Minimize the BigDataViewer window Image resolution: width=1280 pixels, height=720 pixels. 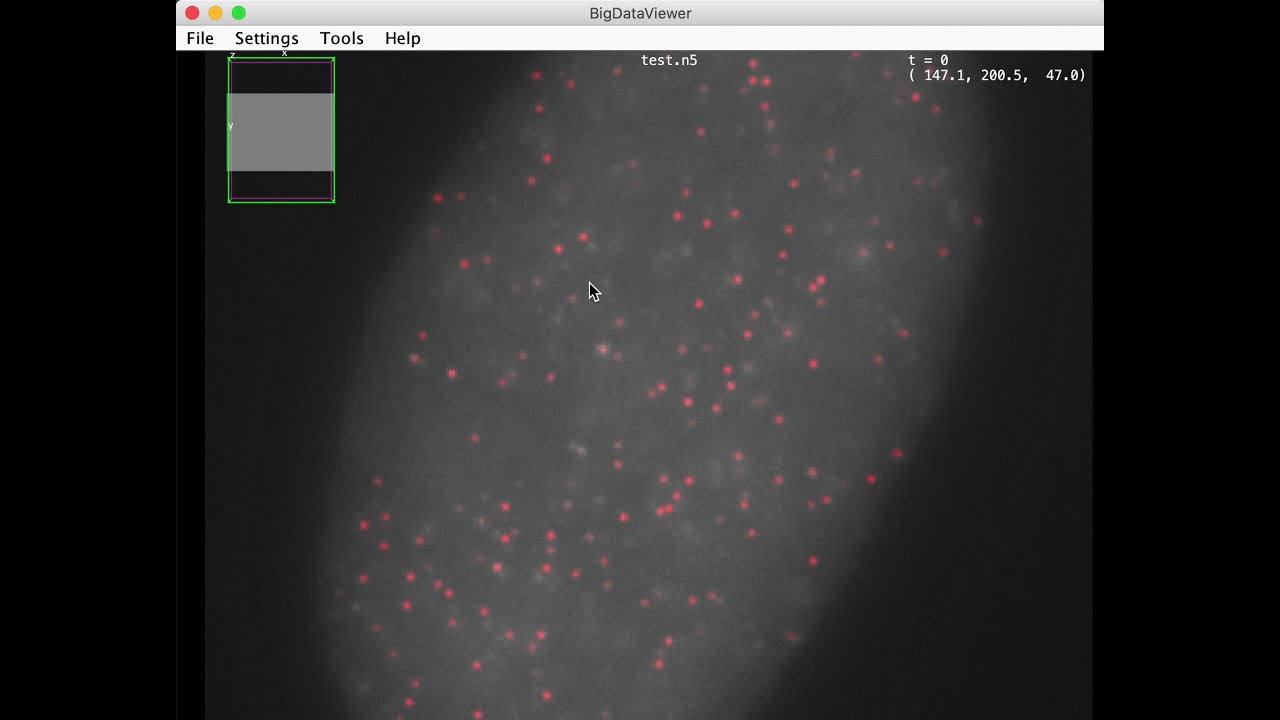click(x=215, y=13)
